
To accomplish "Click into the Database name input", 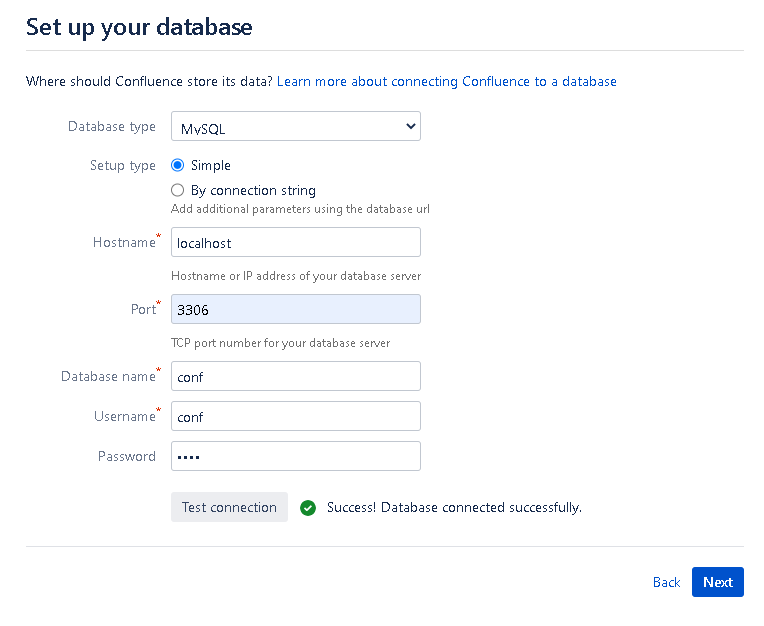I will tap(295, 376).
